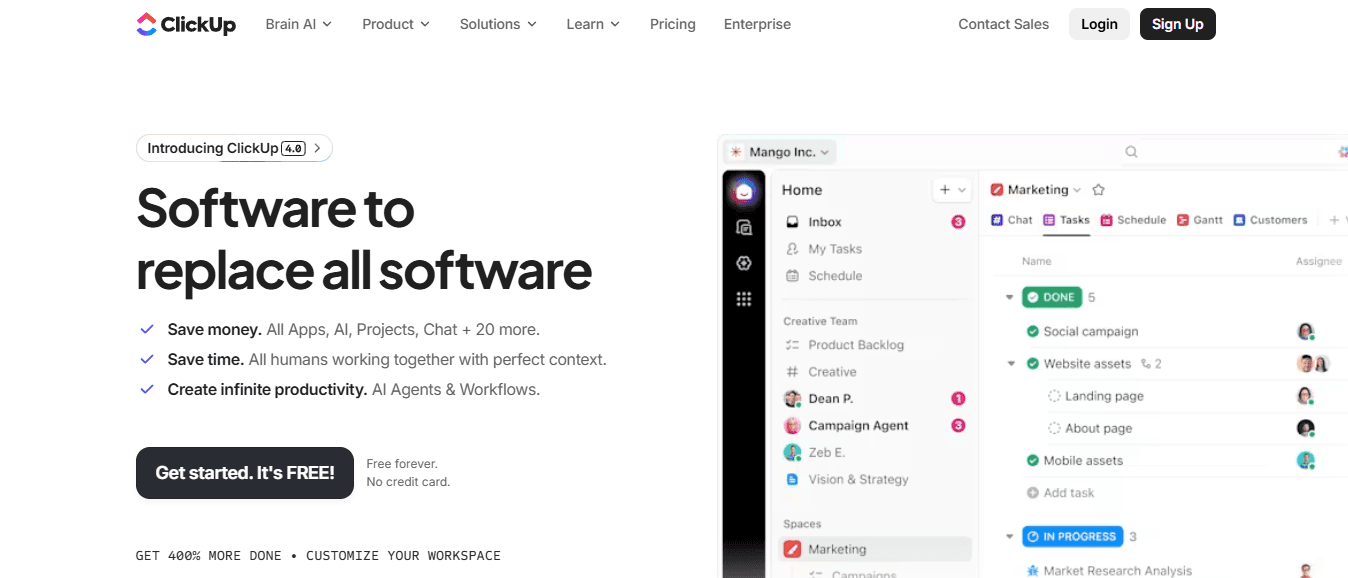
Task: Switch to the Schedule view tab
Action: (x=1133, y=220)
